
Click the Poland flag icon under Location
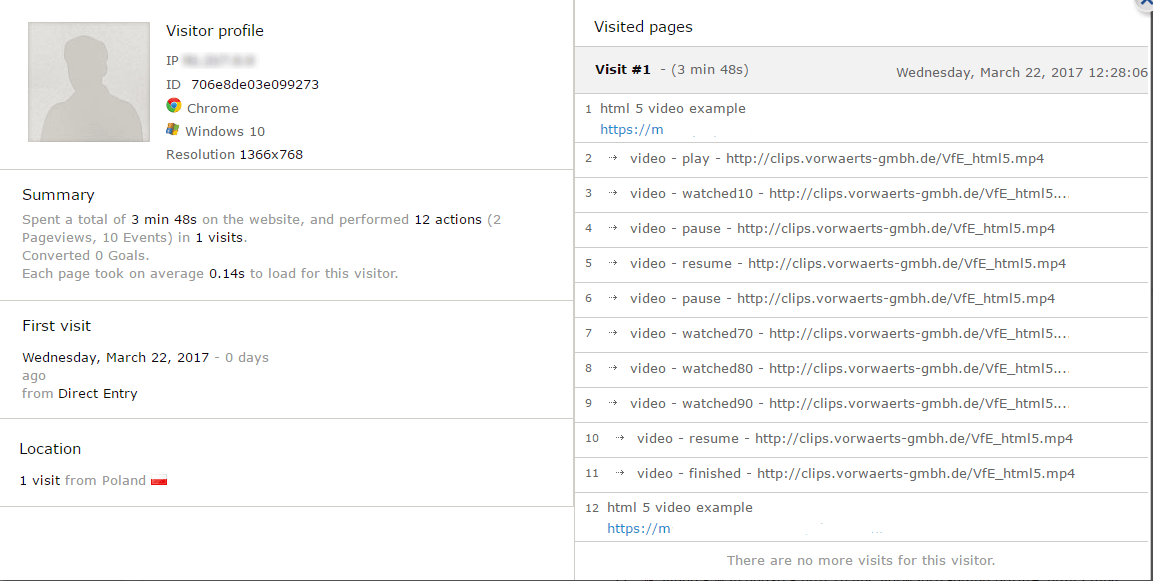158,480
